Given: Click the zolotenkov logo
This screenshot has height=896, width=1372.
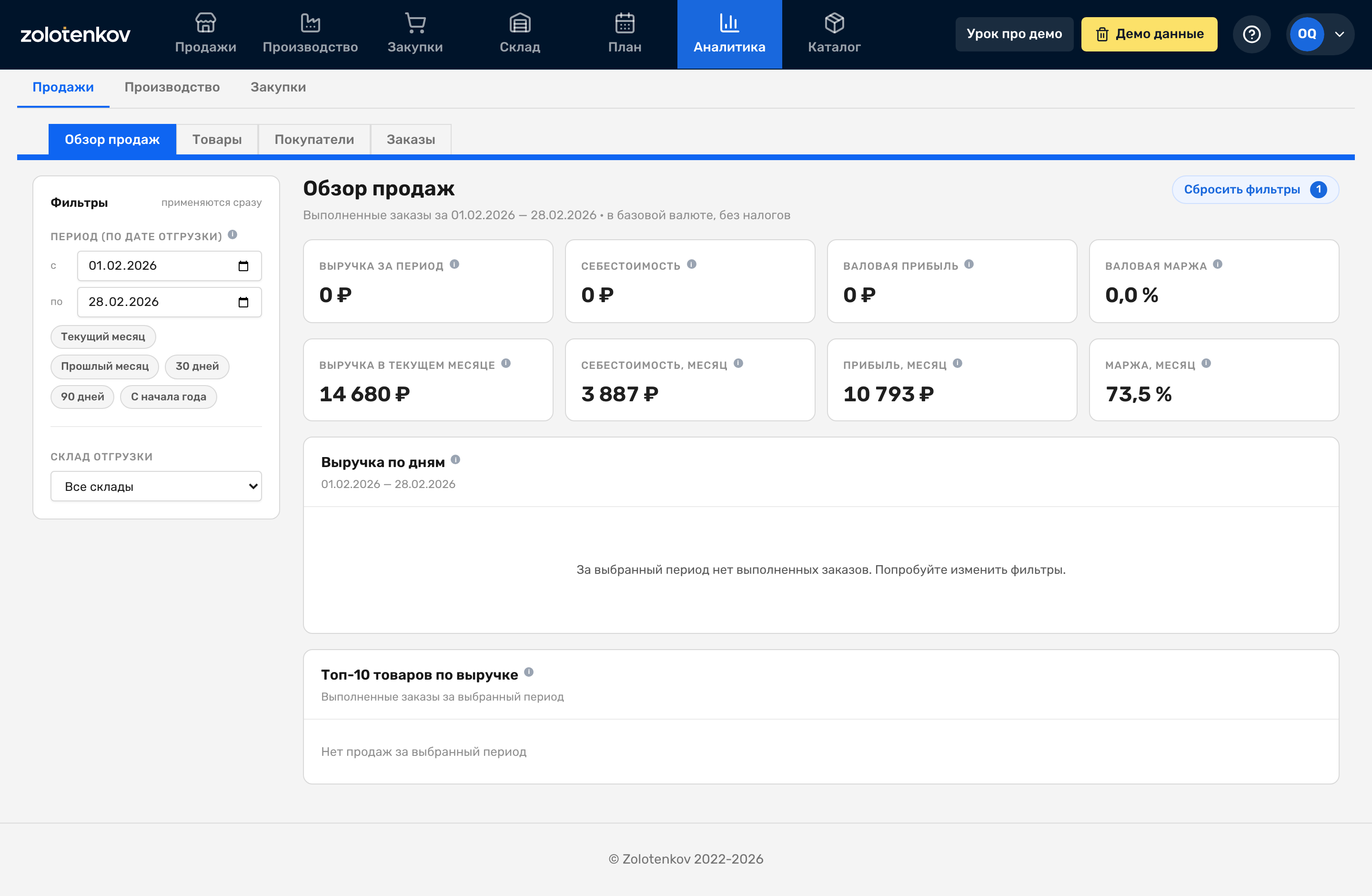Looking at the screenshot, I should coord(76,35).
